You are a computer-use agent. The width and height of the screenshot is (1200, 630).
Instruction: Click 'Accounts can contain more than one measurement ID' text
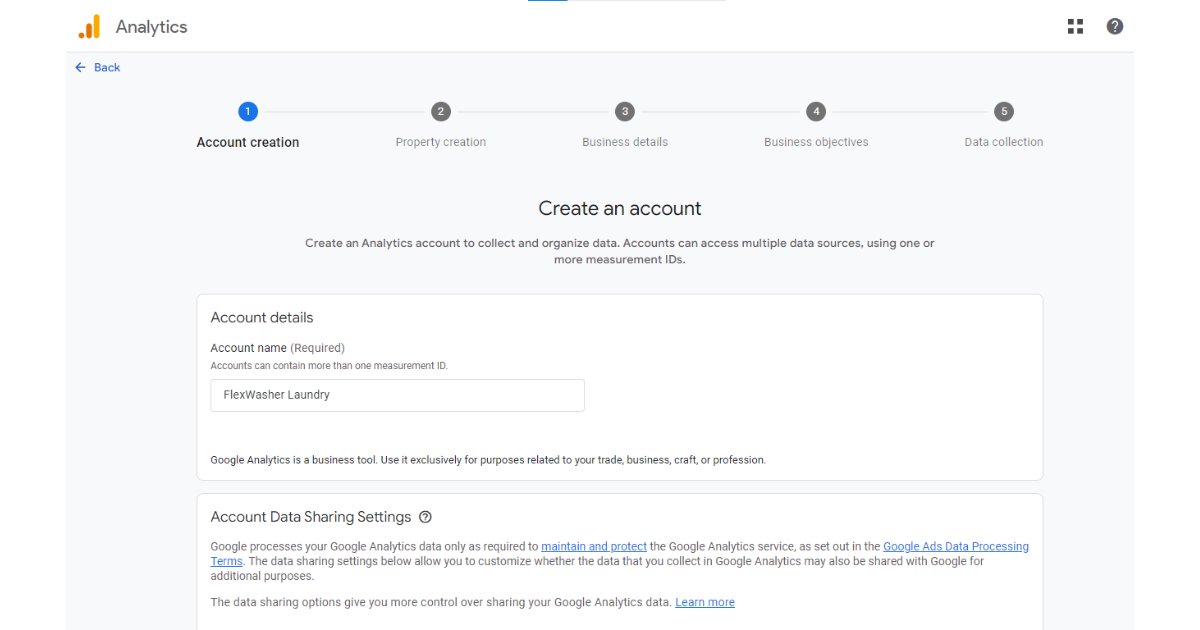(x=329, y=366)
